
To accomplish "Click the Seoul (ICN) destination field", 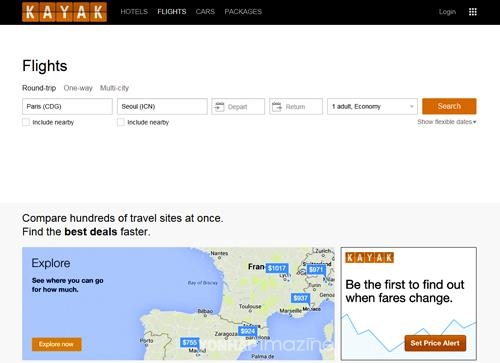I will coord(162,107).
